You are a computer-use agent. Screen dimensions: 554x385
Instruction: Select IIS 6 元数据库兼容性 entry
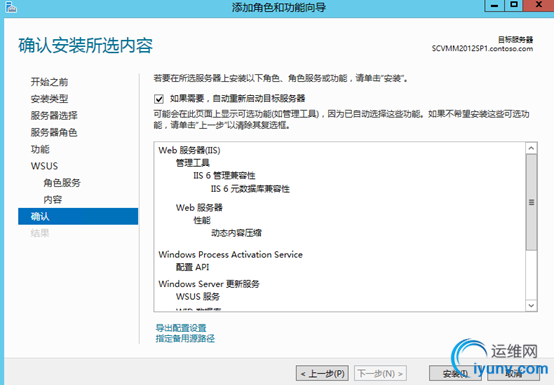coord(250,189)
